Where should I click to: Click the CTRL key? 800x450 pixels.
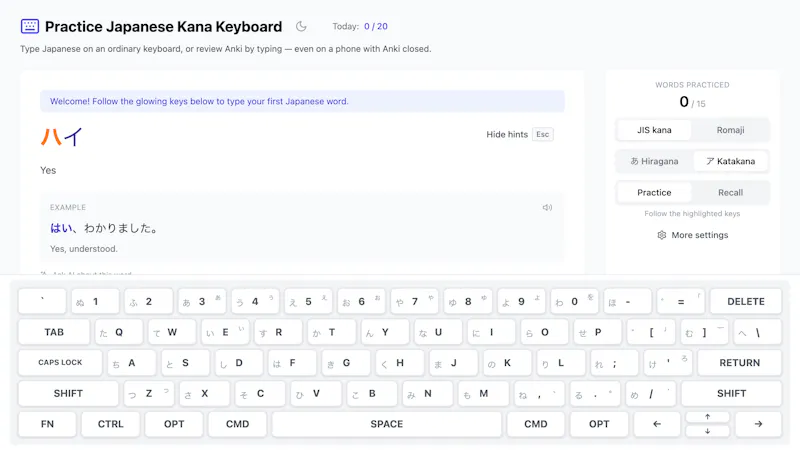pyautogui.click(x=110, y=423)
